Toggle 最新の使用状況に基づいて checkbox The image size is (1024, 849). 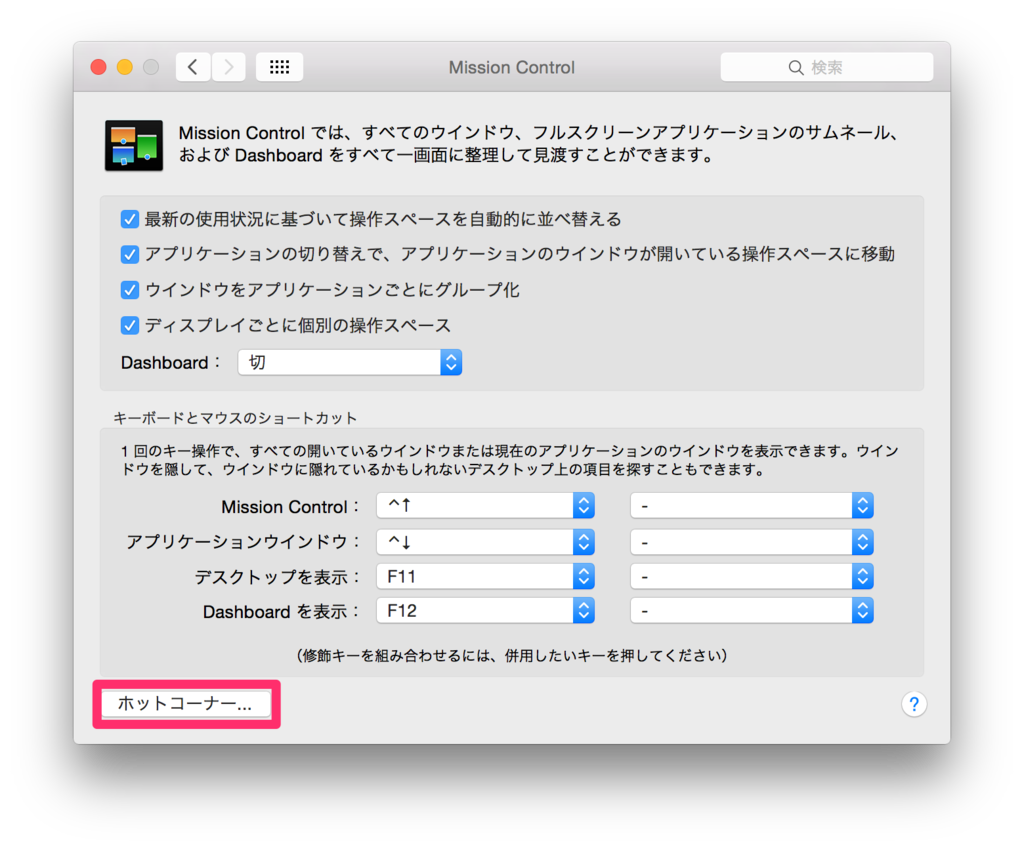point(129,219)
